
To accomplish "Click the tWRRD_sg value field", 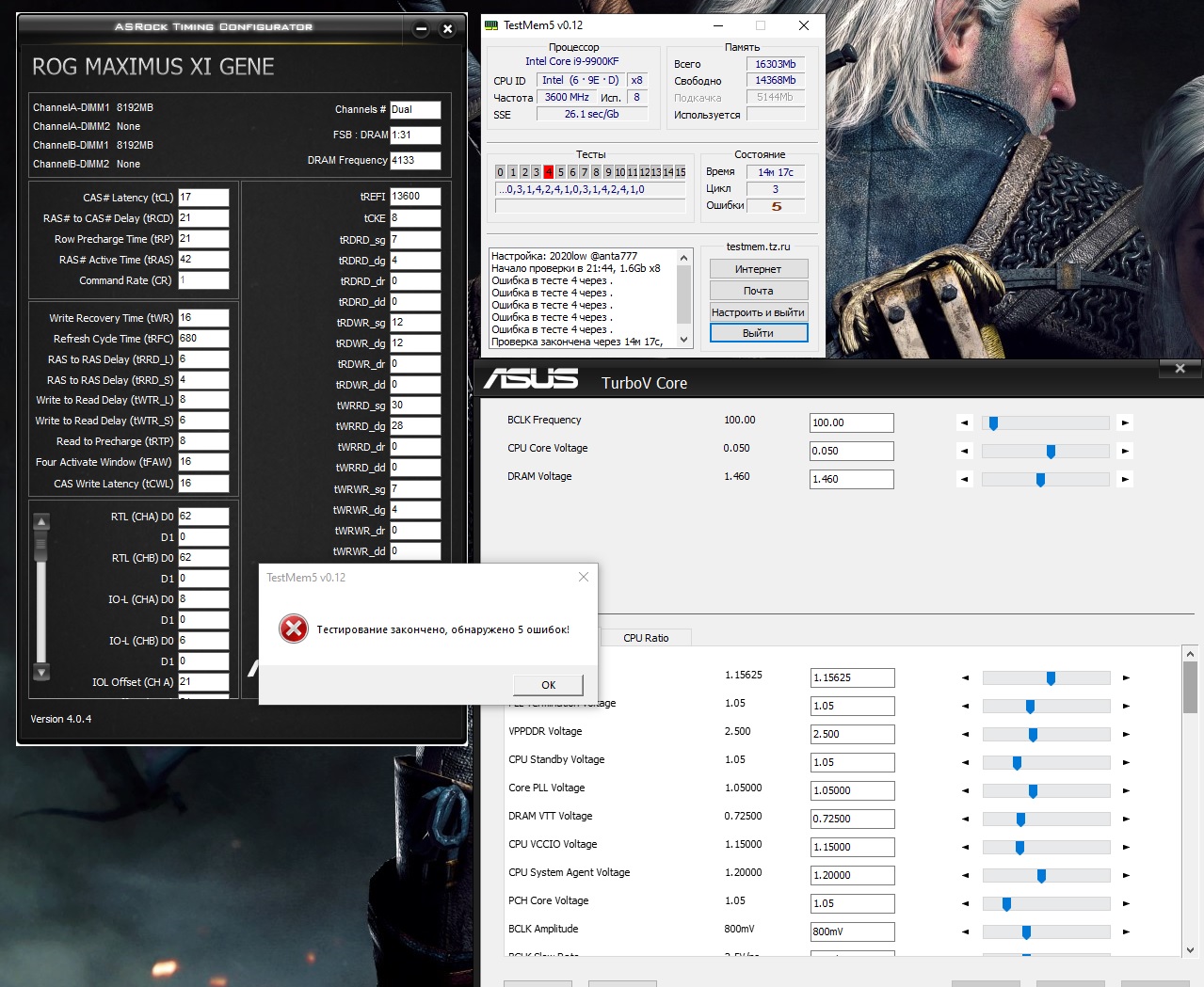I will 415,406.
